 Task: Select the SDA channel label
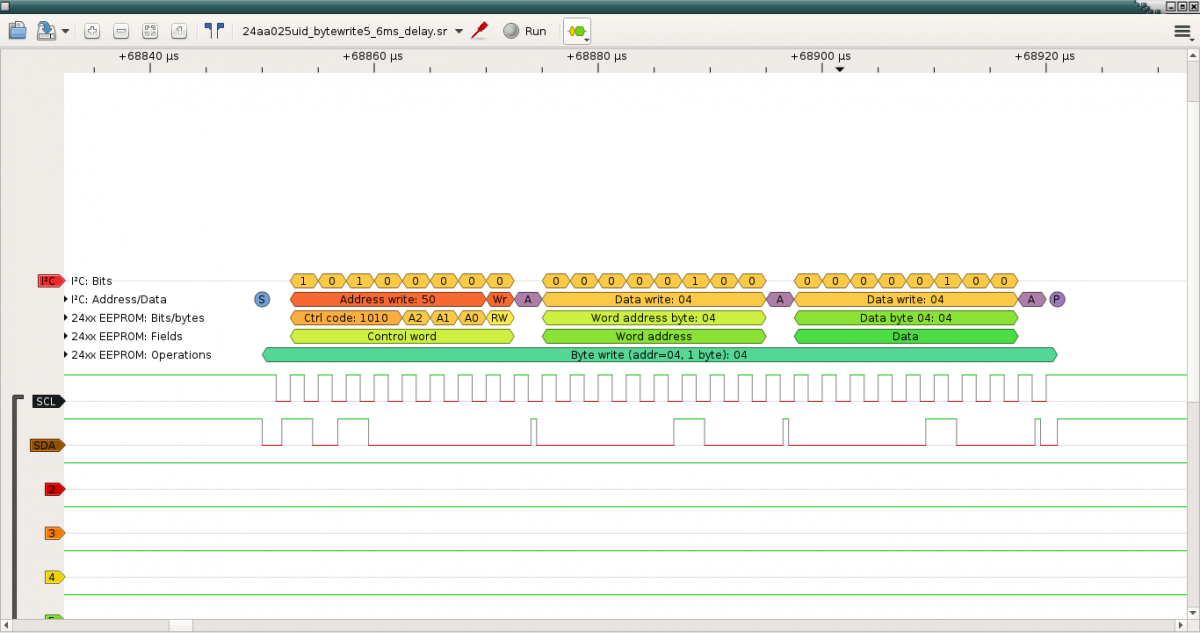point(46,445)
